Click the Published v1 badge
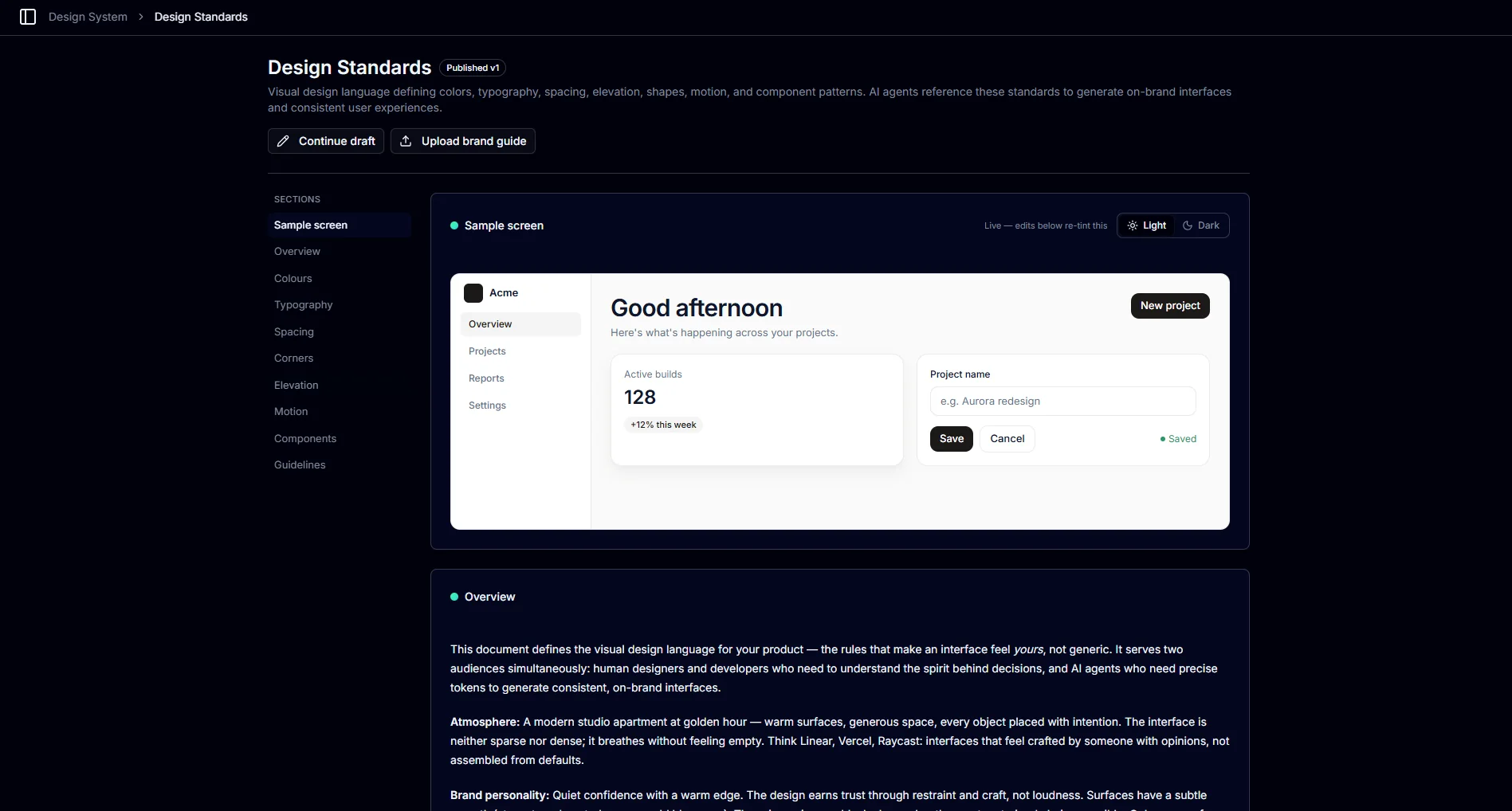 473,68
